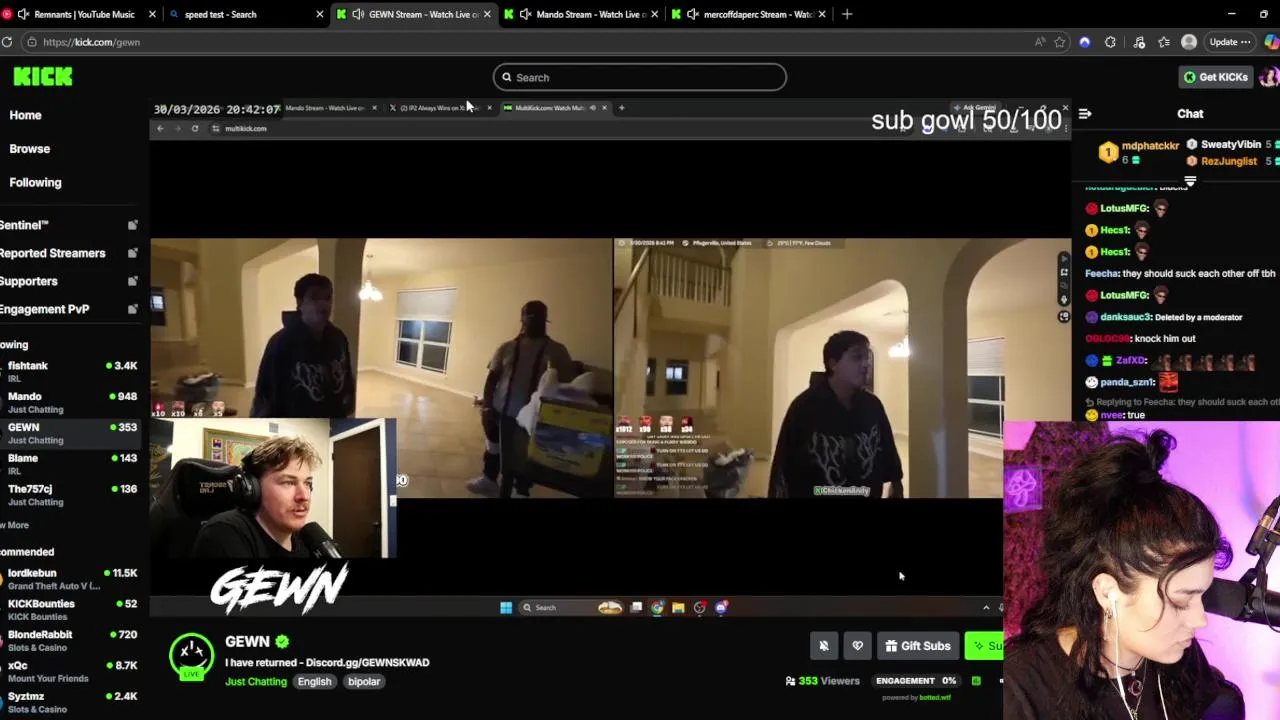Click the ENGAGEMENT 0% badge
The width and height of the screenshot is (1280, 720).
pyautogui.click(x=916, y=681)
